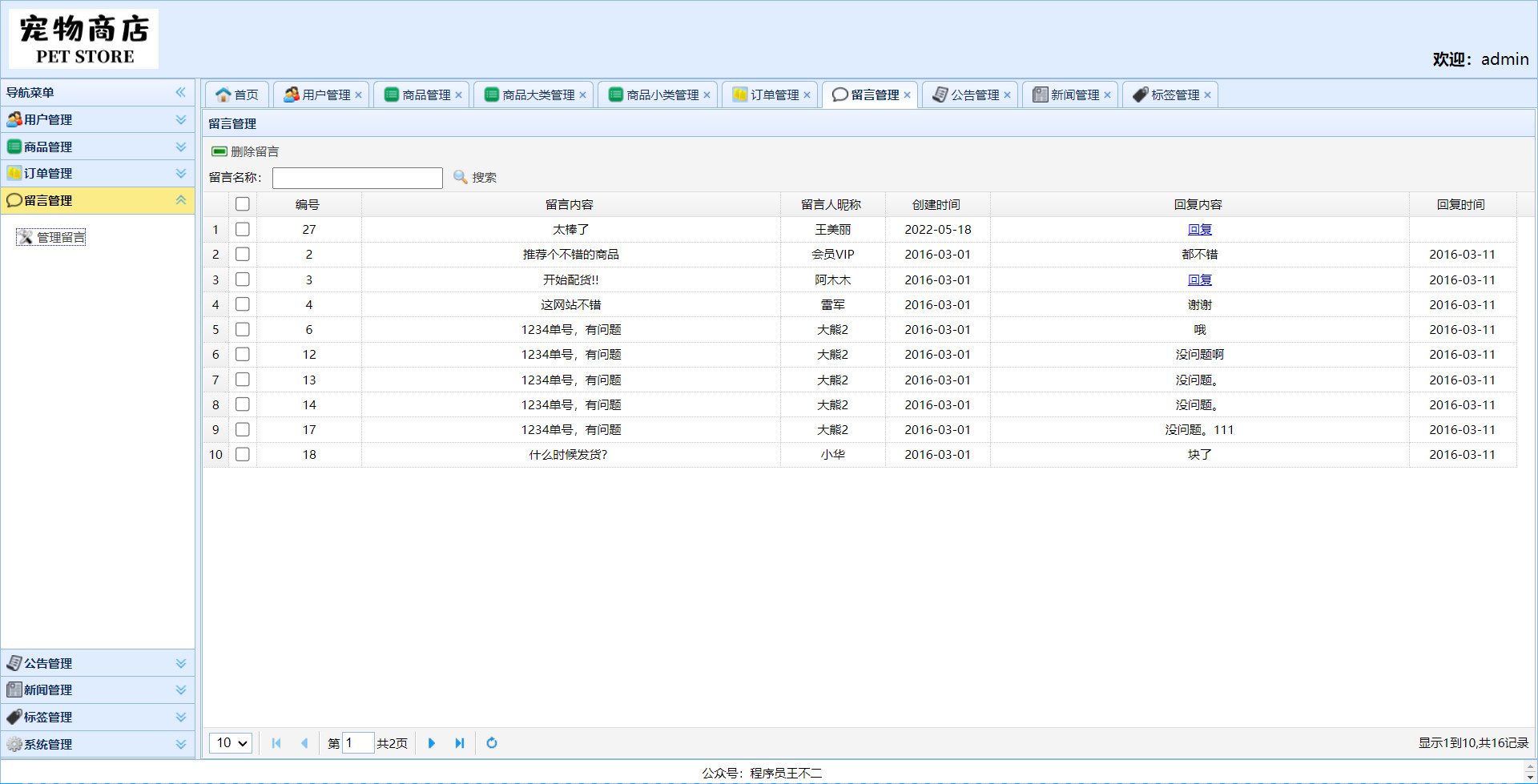Click the page number input field

358,743
